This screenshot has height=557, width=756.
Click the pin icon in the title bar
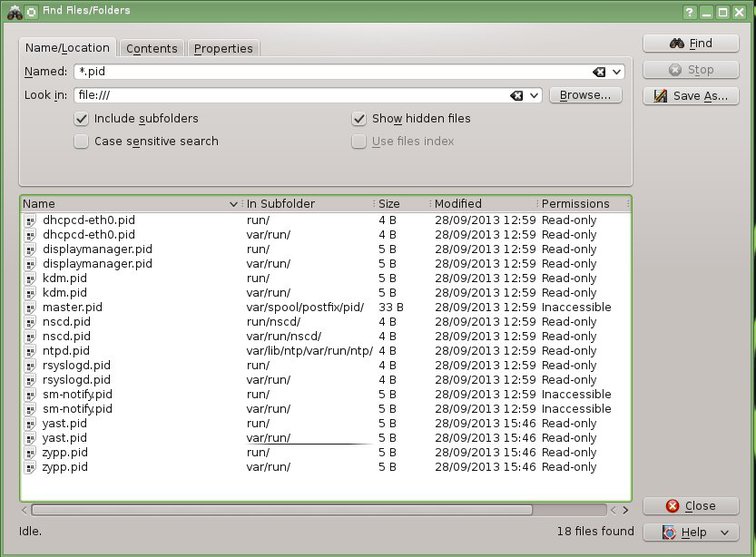pos(32,11)
